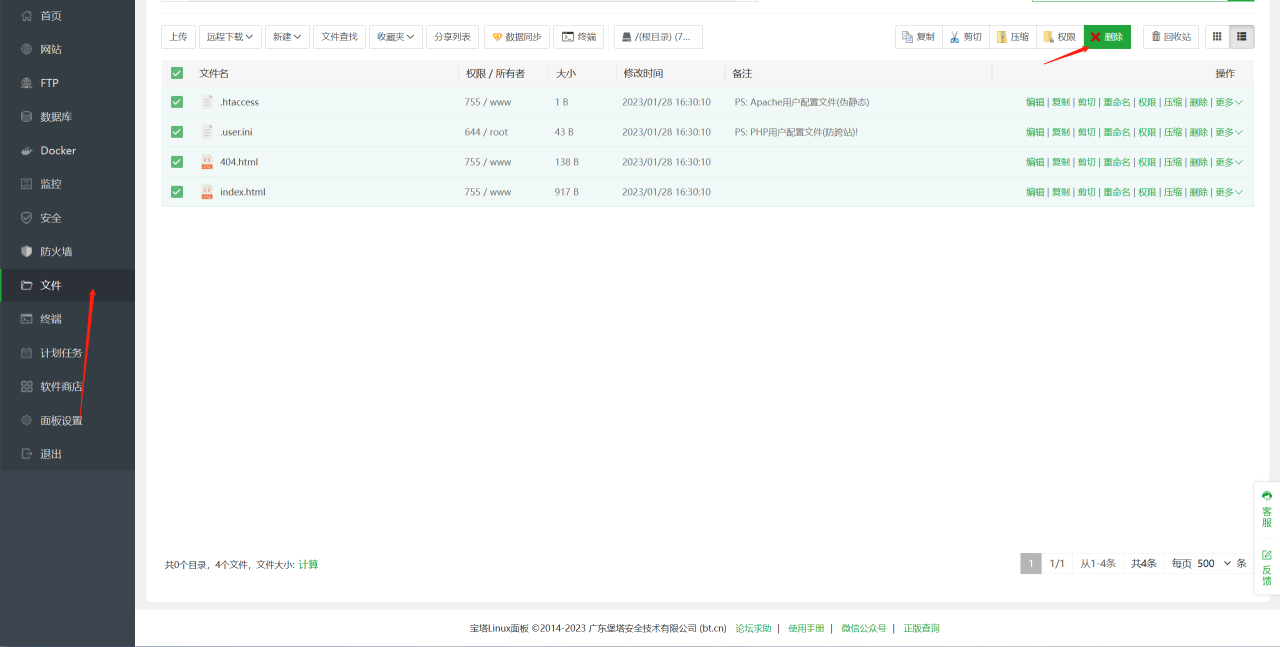Uncheck the select-all header checkbox
The width and height of the screenshot is (1280, 647).
[x=177, y=73]
